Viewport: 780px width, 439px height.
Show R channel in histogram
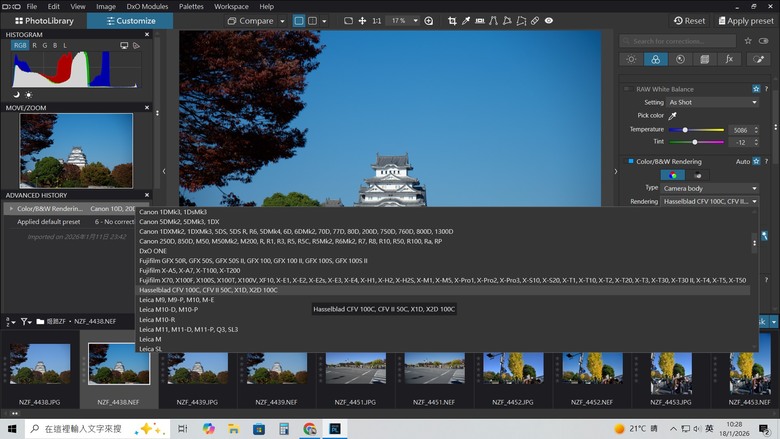[34, 45]
